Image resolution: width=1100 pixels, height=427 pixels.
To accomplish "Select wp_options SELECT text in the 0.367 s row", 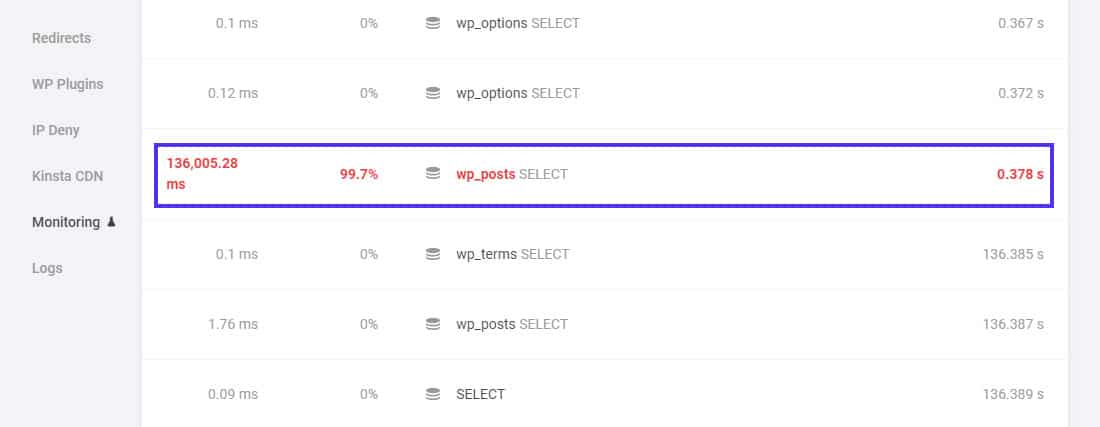I will coord(517,23).
